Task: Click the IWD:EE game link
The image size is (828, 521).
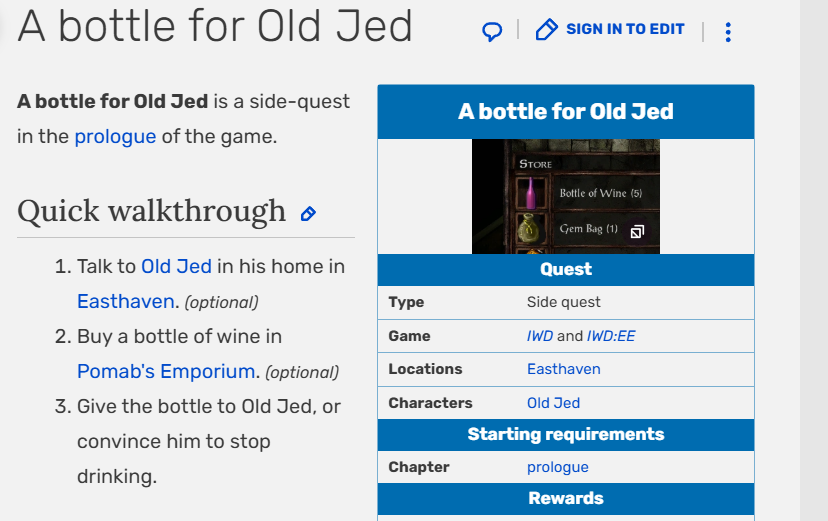Action: point(610,336)
